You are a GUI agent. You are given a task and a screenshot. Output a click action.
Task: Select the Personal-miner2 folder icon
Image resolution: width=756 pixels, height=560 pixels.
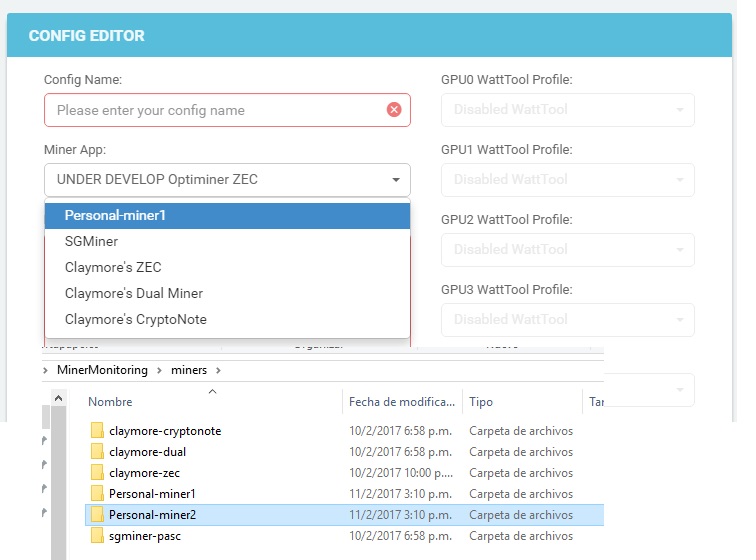click(97, 515)
